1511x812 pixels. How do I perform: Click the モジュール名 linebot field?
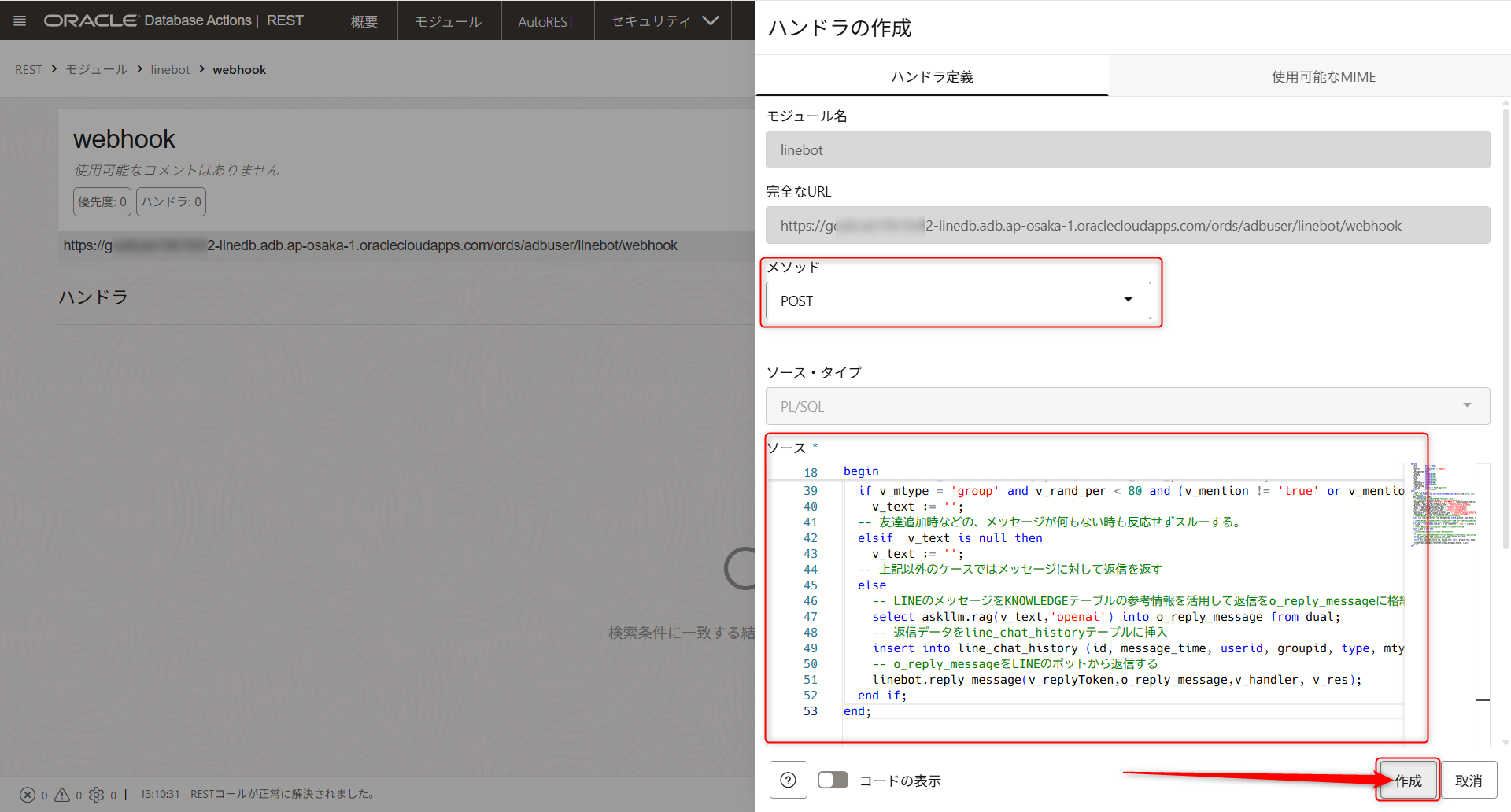pos(1128,149)
